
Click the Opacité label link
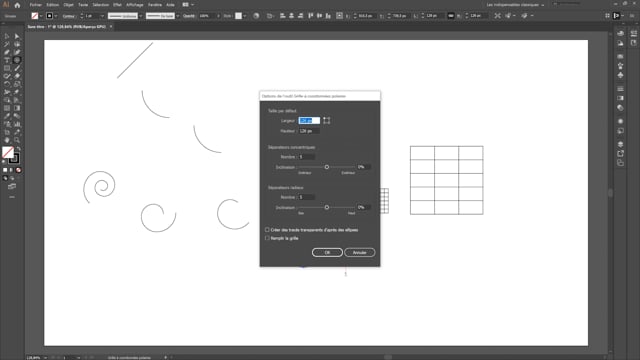click(x=189, y=16)
